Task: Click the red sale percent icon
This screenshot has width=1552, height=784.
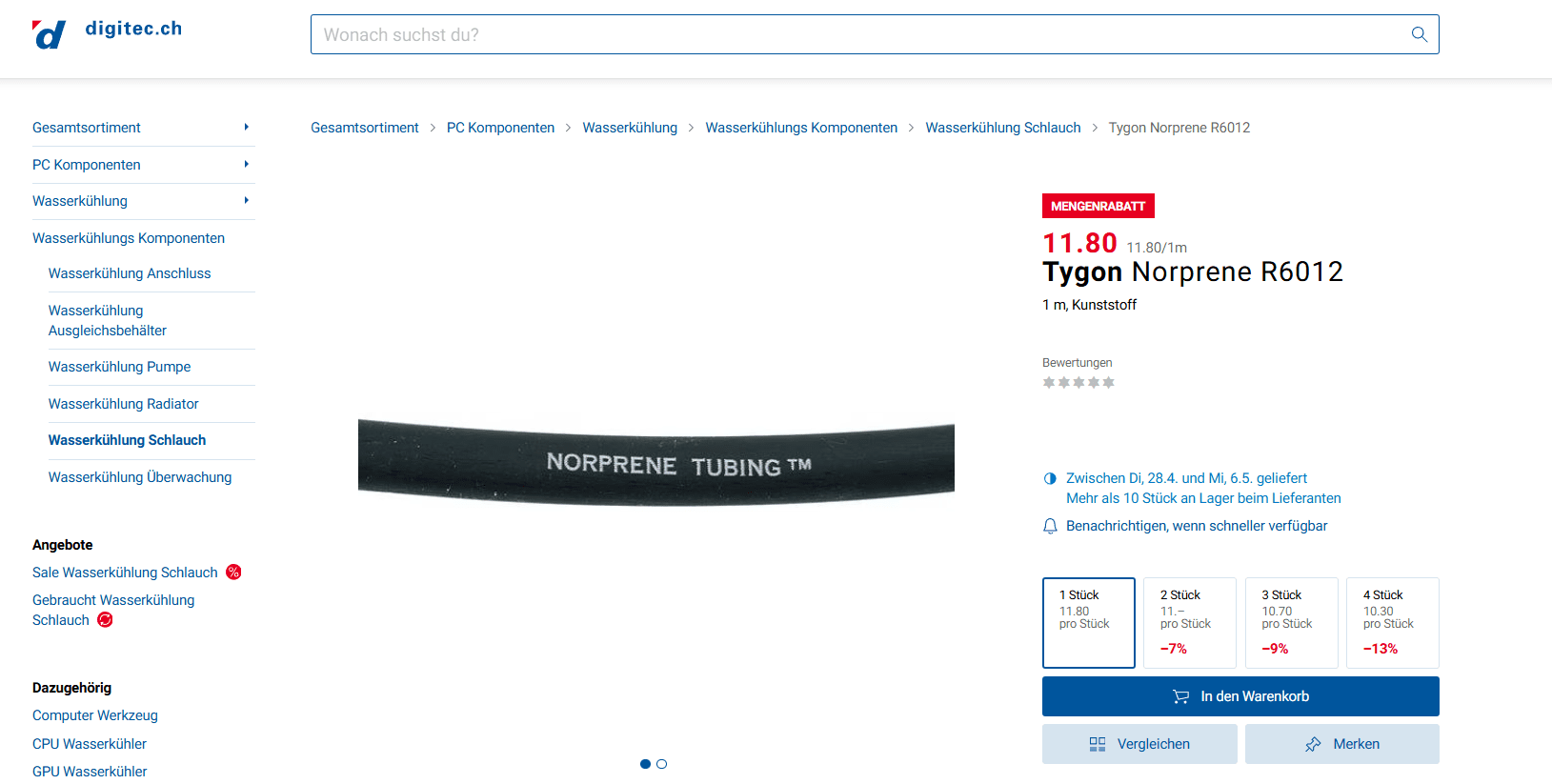Action: click(x=233, y=573)
